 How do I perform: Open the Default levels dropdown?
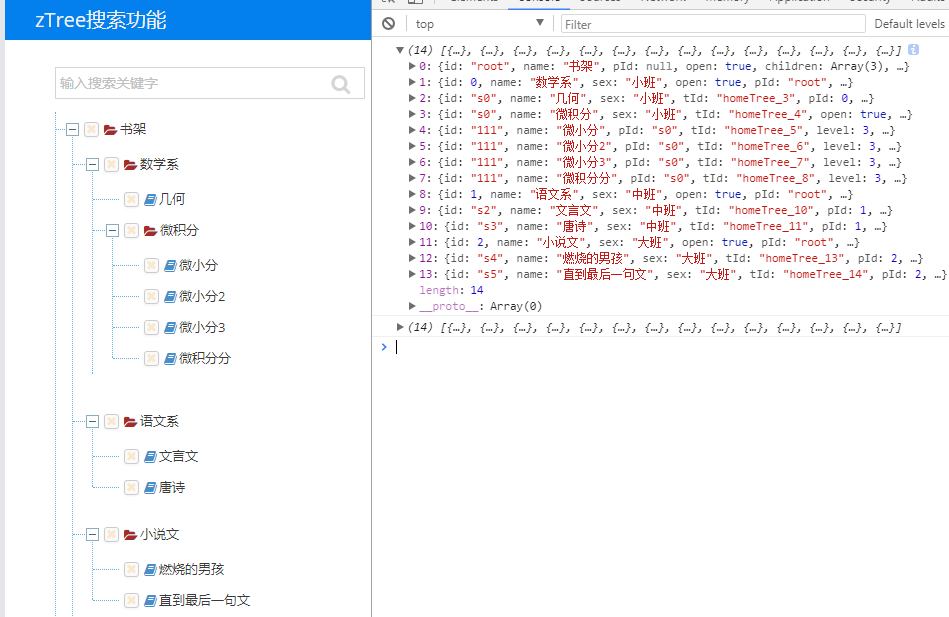click(910, 24)
